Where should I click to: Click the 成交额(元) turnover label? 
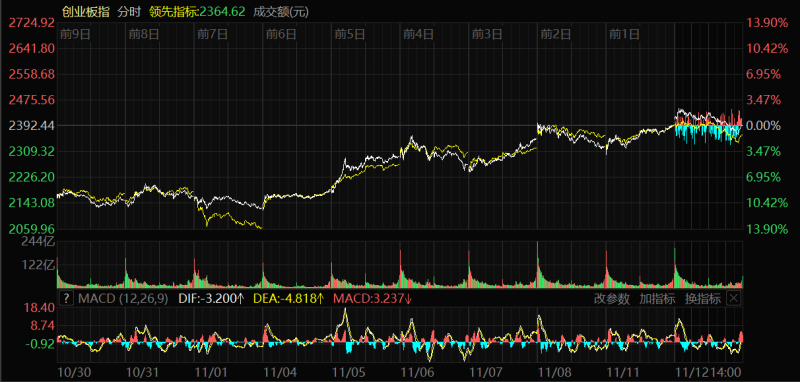coord(281,11)
